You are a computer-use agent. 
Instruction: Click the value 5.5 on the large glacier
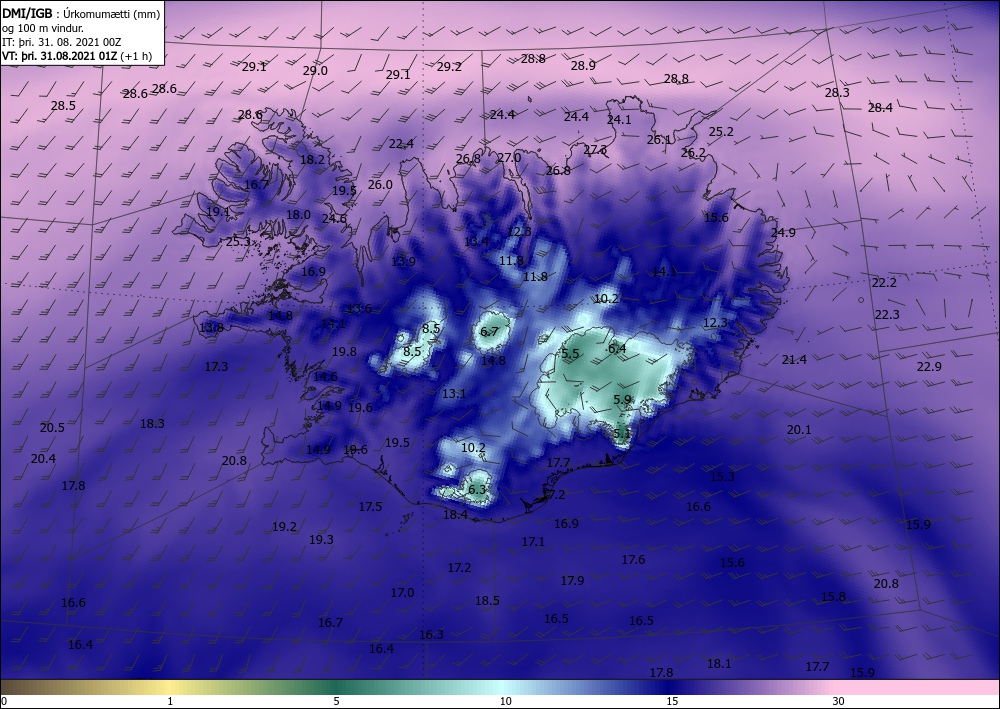coord(570,354)
